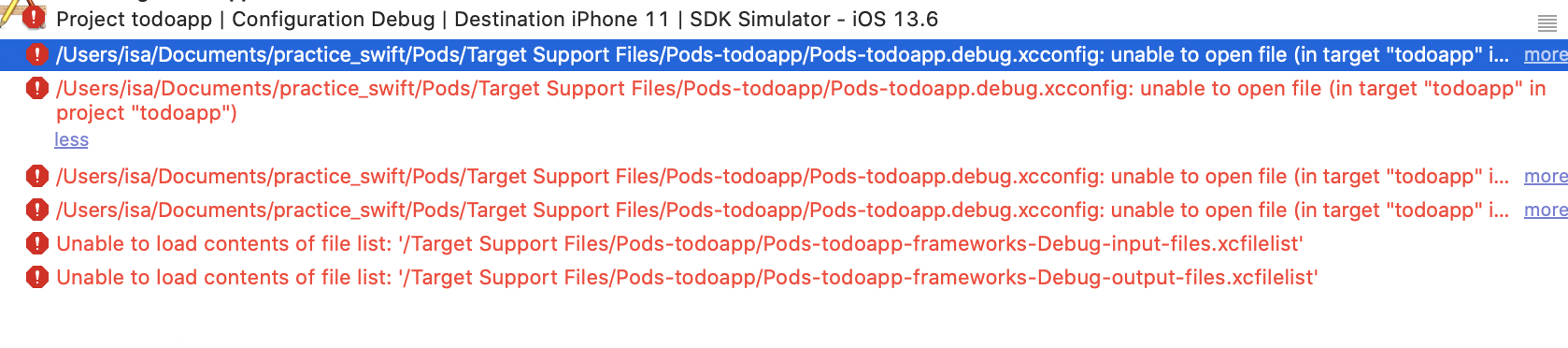This screenshot has height=348, width=1568.
Task: Select the xcconfig error row above input-files error
Action: click(783, 210)
